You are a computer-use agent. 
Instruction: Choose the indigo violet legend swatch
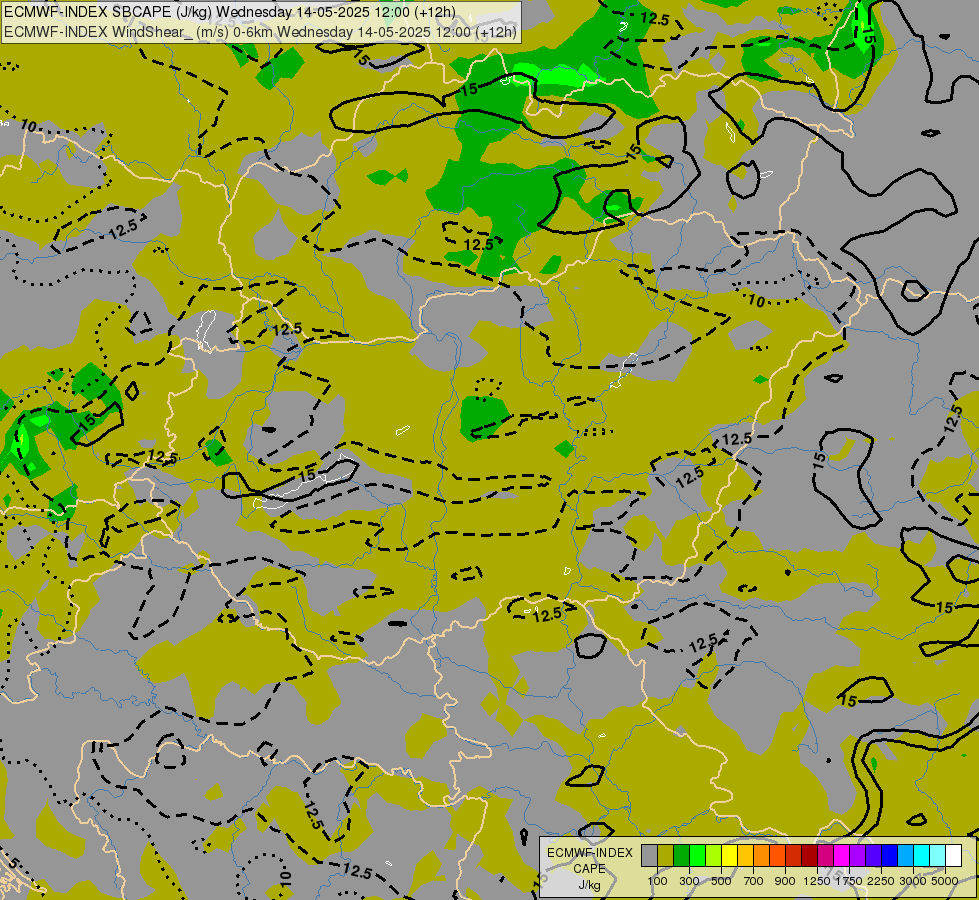873,856
